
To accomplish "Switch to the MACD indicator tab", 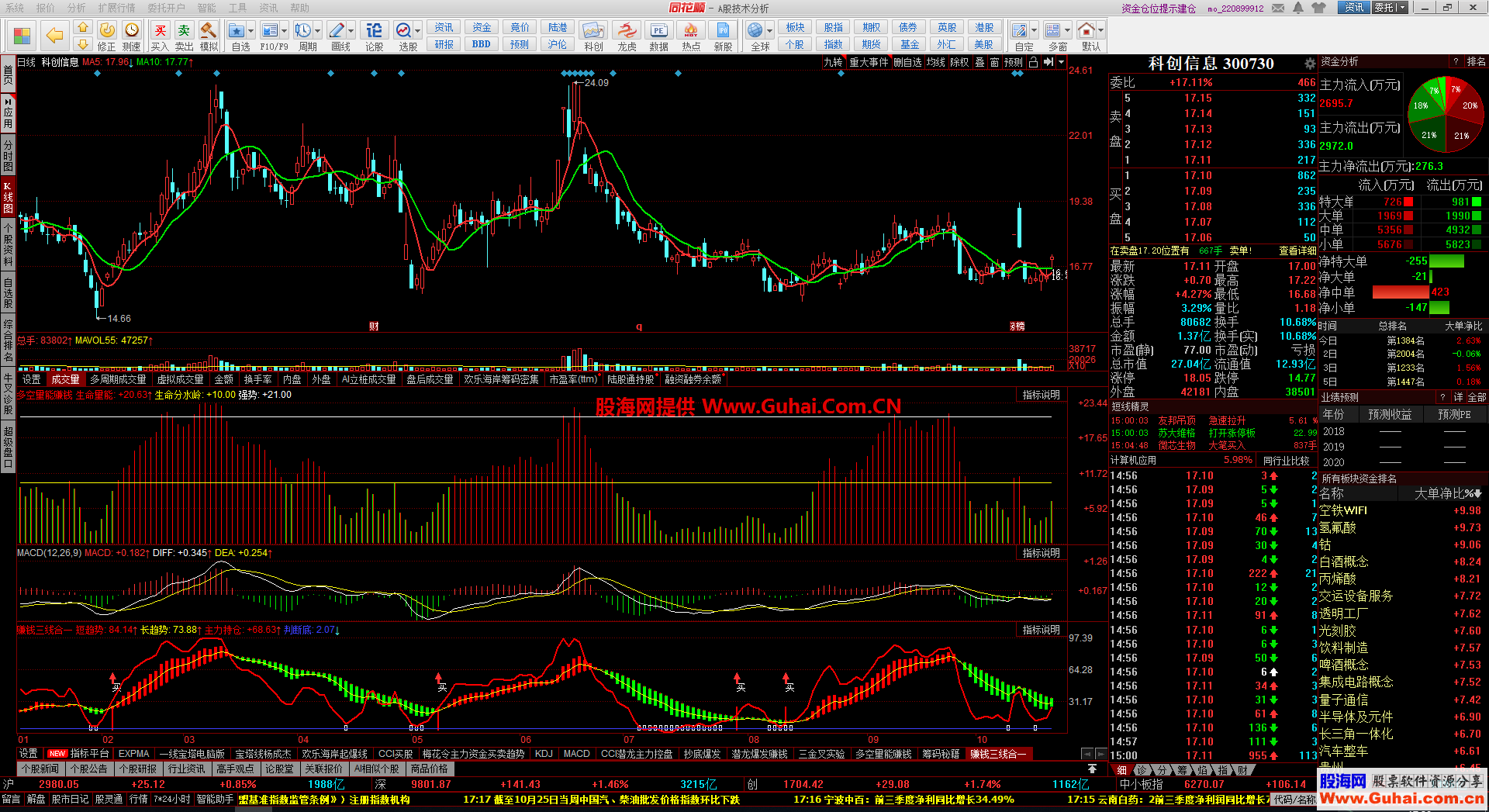I will tap(576, 754).
